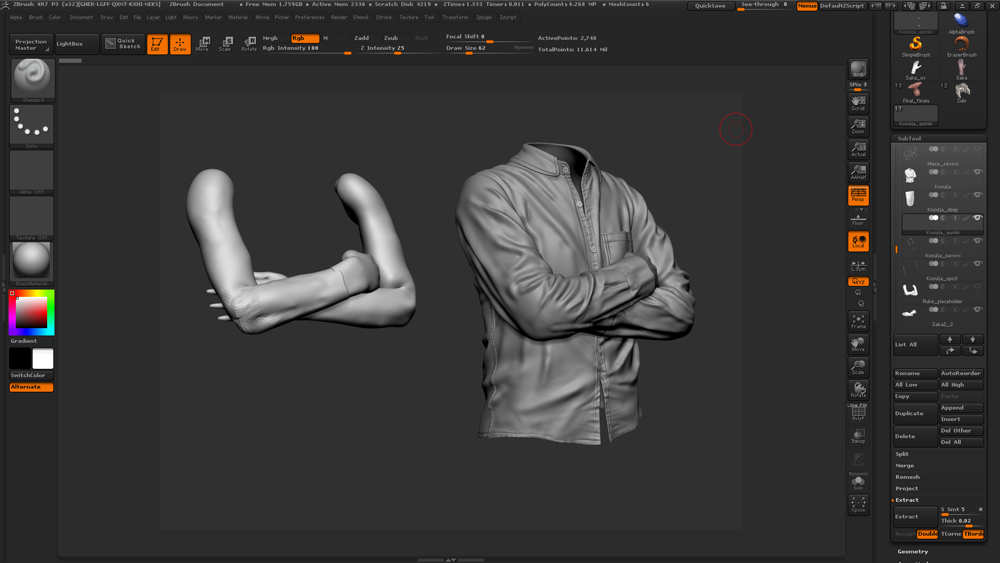The image size is (1000, 563).
Task: Select the Draw mode icon
Action: tap(180, 44)
